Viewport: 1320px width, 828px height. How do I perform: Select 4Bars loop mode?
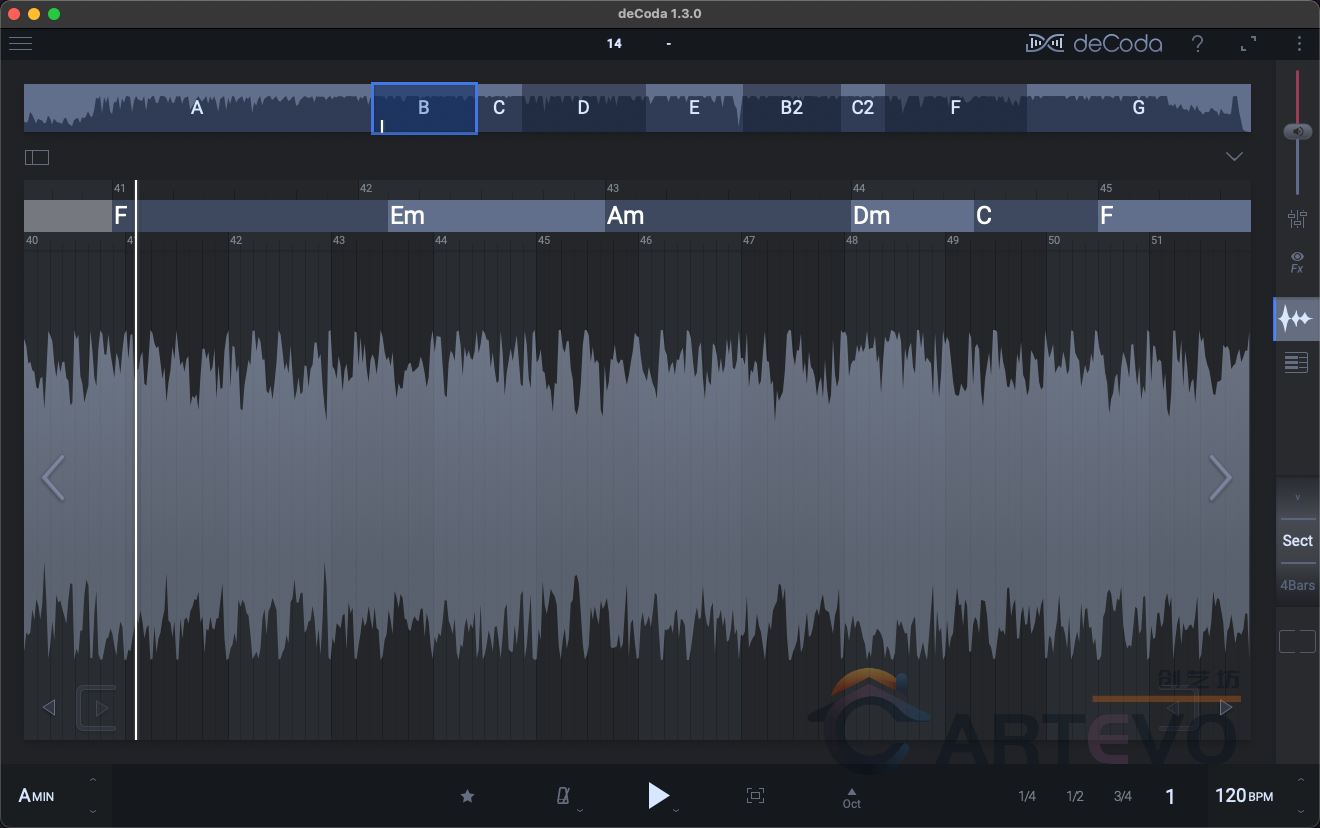[x=1297, y=585]
